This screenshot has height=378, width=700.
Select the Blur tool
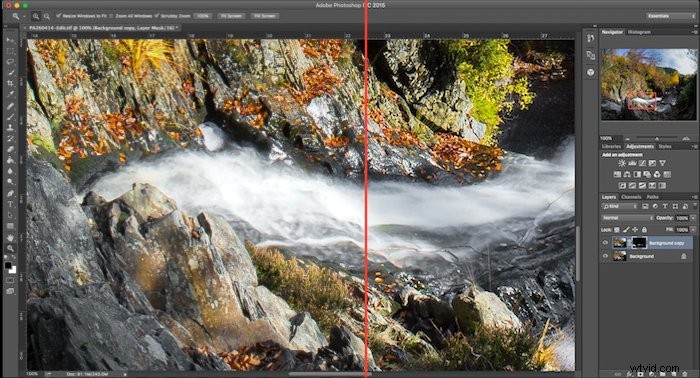point(10,171)
